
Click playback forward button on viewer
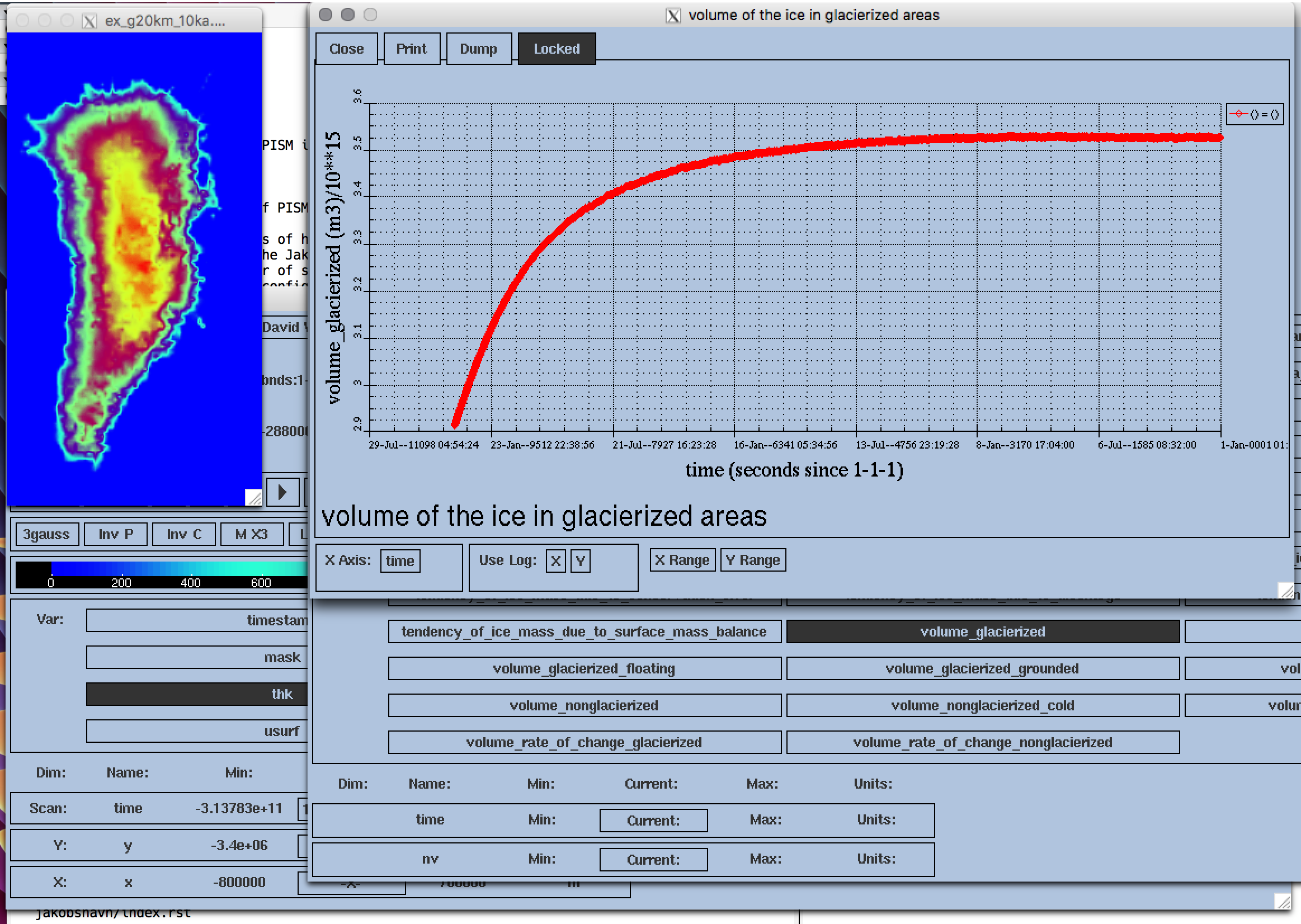pos(282,492)
